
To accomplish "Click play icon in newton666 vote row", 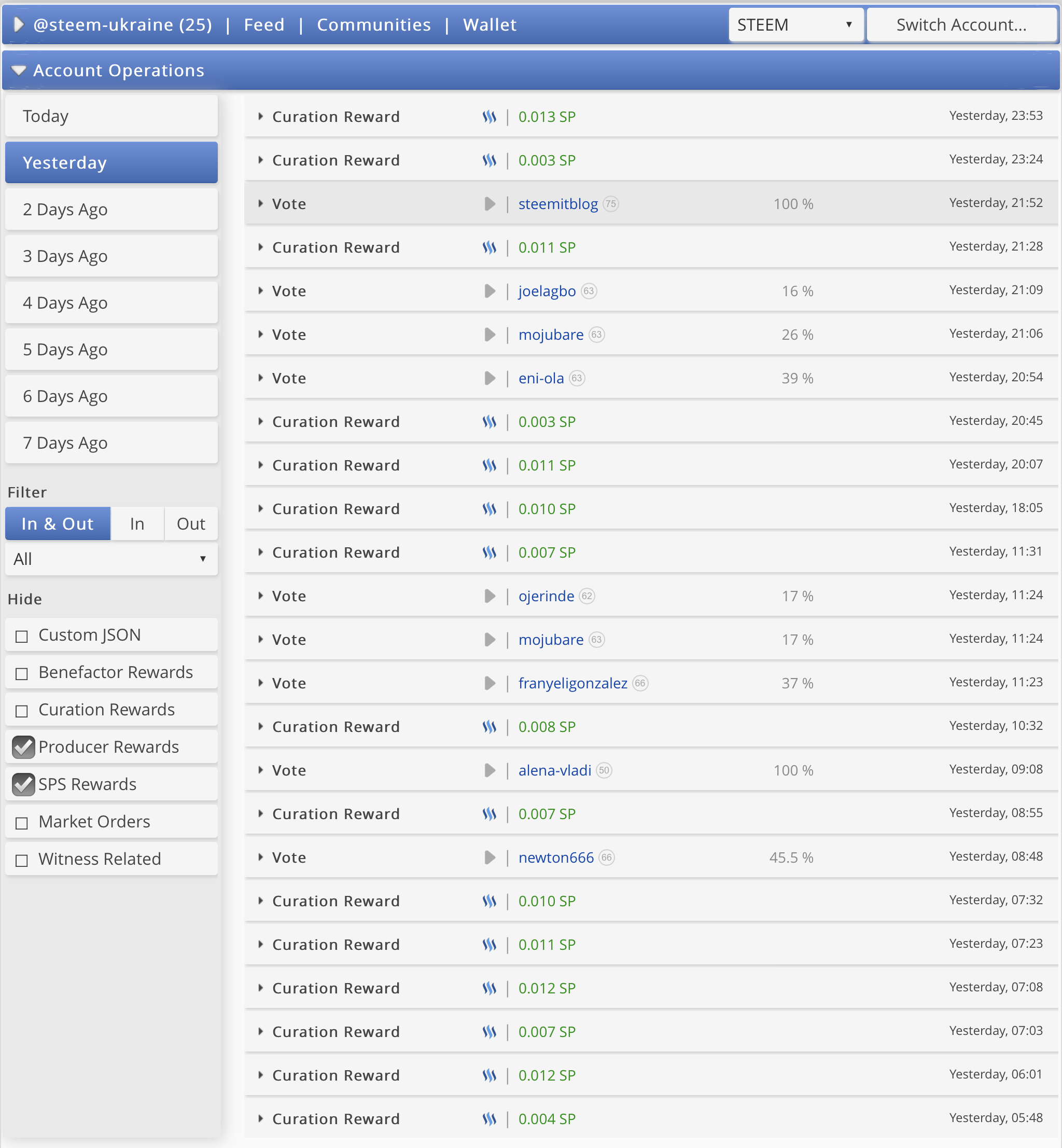I will 490,857.
